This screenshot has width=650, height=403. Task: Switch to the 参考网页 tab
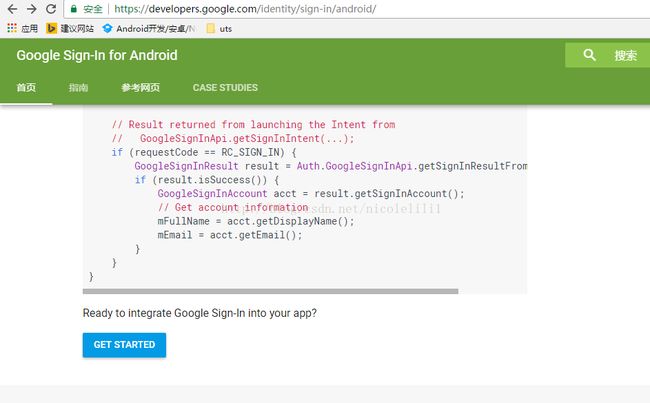point(141,87)
